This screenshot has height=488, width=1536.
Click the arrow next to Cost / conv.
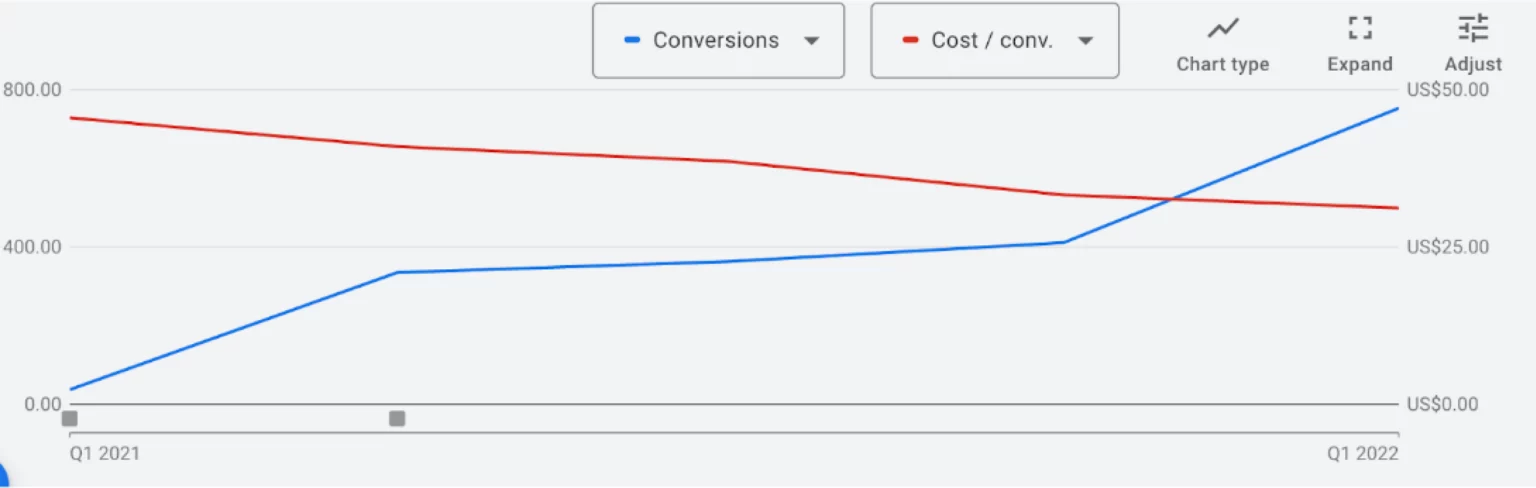pyautogui.click(x=1085, y=41)
